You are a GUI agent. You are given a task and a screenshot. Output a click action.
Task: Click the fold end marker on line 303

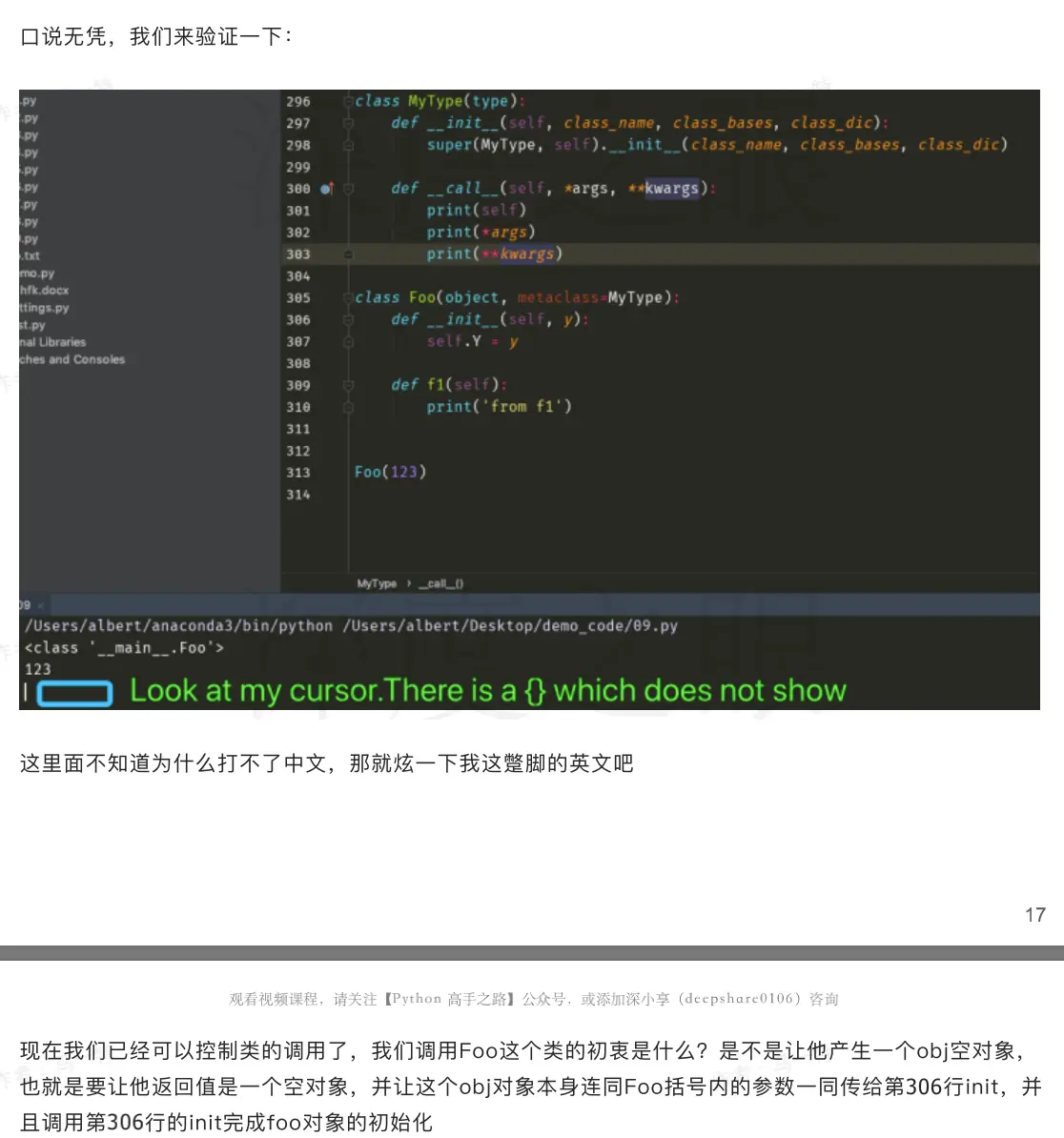click(348, 254)
